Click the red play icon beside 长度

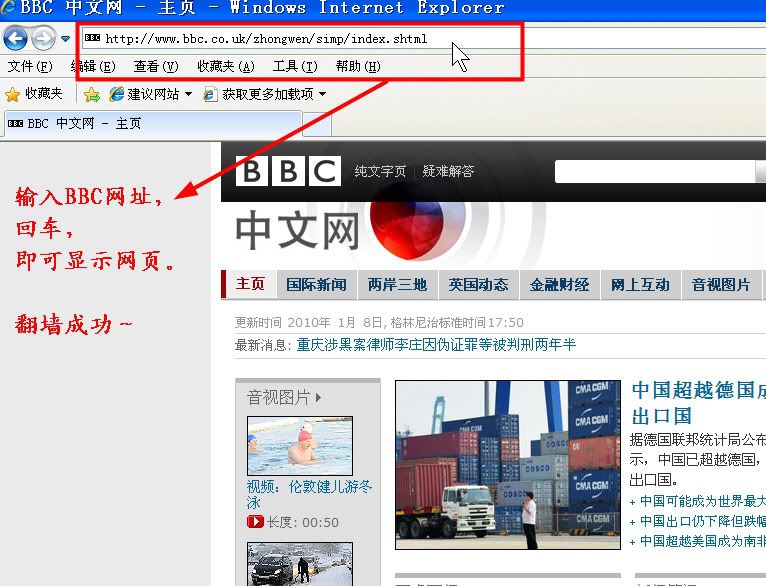click(x=255, y=522)
